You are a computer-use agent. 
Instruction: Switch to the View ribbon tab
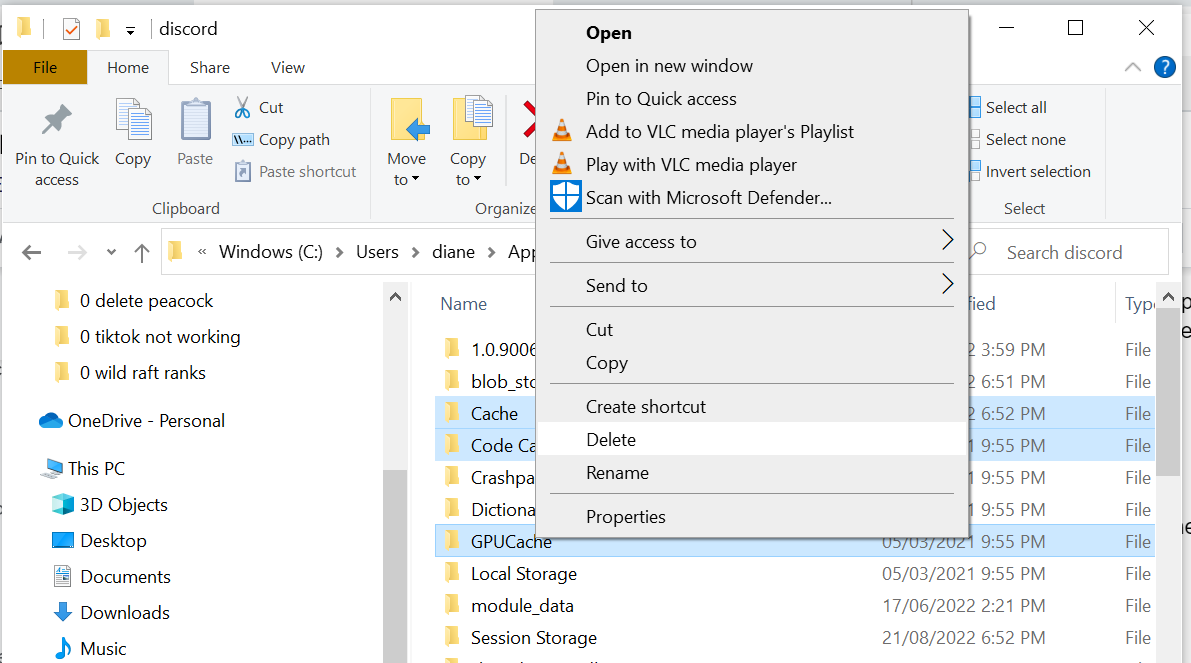click(x=287, y=68)
